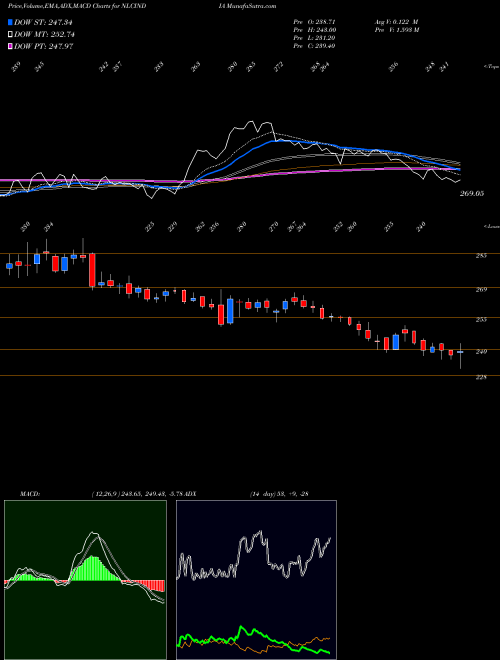Click the 'Pre V: 1.393 M' volume text
Viewport: 500px width, 660px height.
click(396, 30)
